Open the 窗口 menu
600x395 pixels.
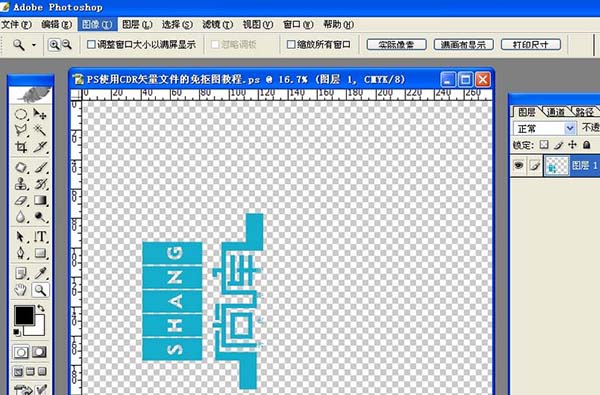coord(298,24)
